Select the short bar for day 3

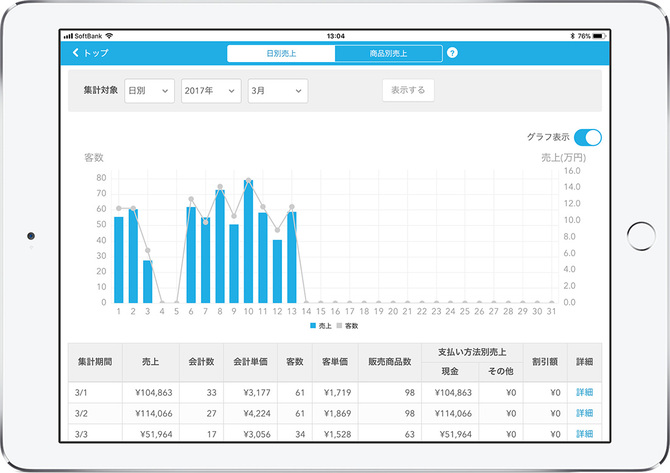click(147, 282)
